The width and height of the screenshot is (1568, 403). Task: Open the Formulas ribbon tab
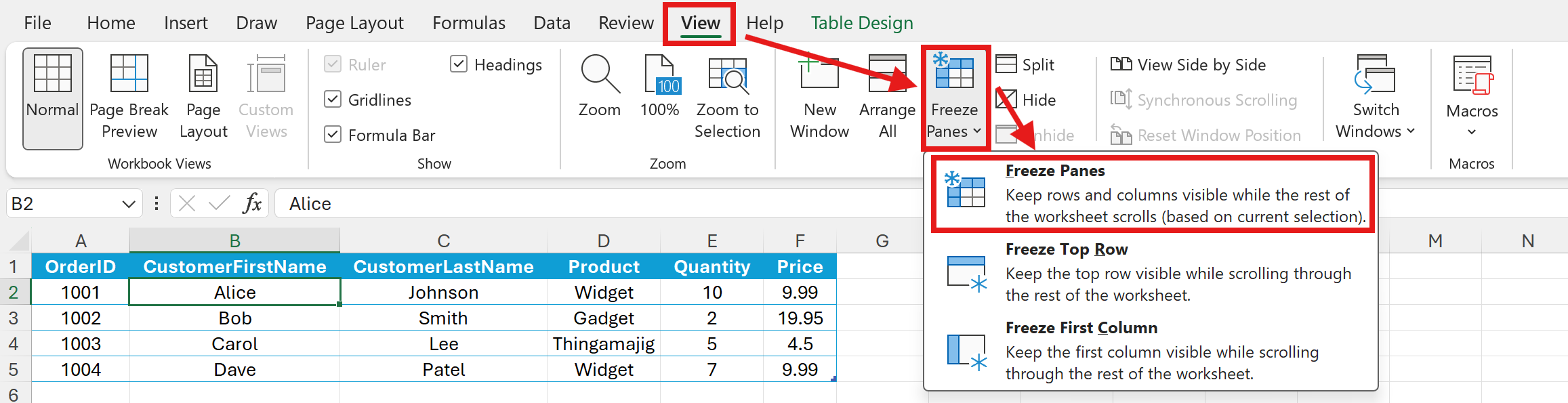click(469, 23)
